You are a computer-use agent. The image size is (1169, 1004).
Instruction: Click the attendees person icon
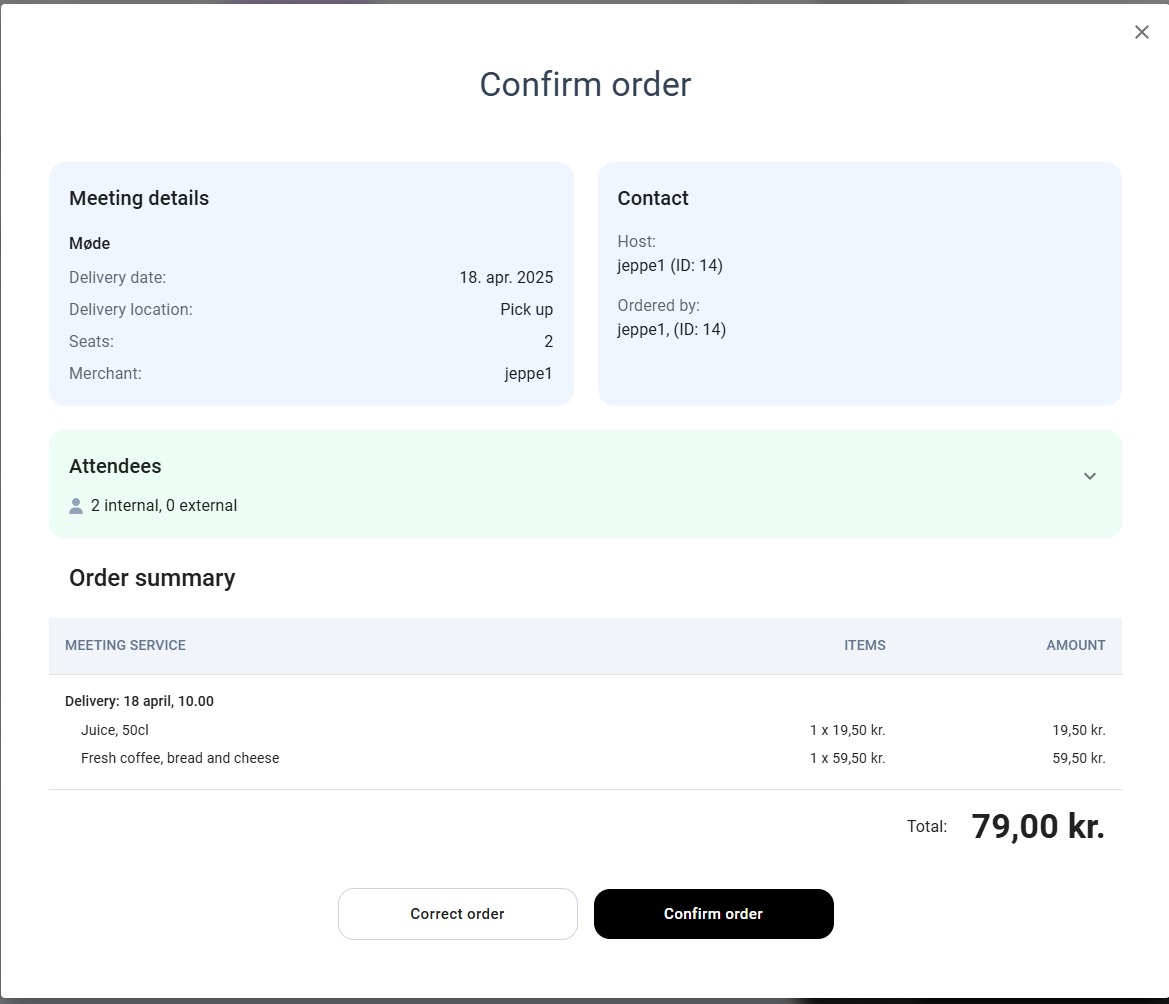pos(76,506)
